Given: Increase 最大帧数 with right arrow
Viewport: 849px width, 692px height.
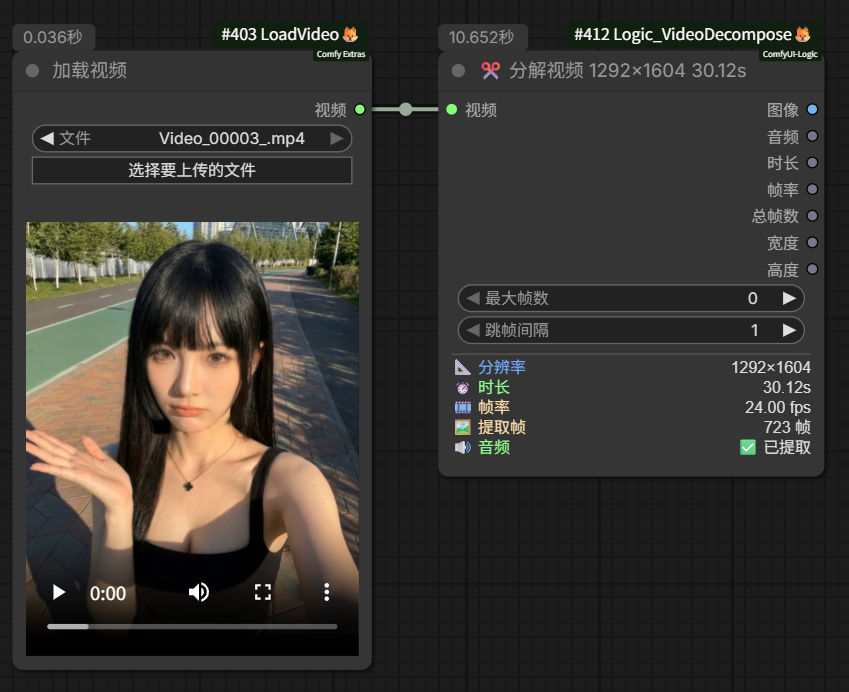Looking at the screenshot, I should tap(789, 298).
